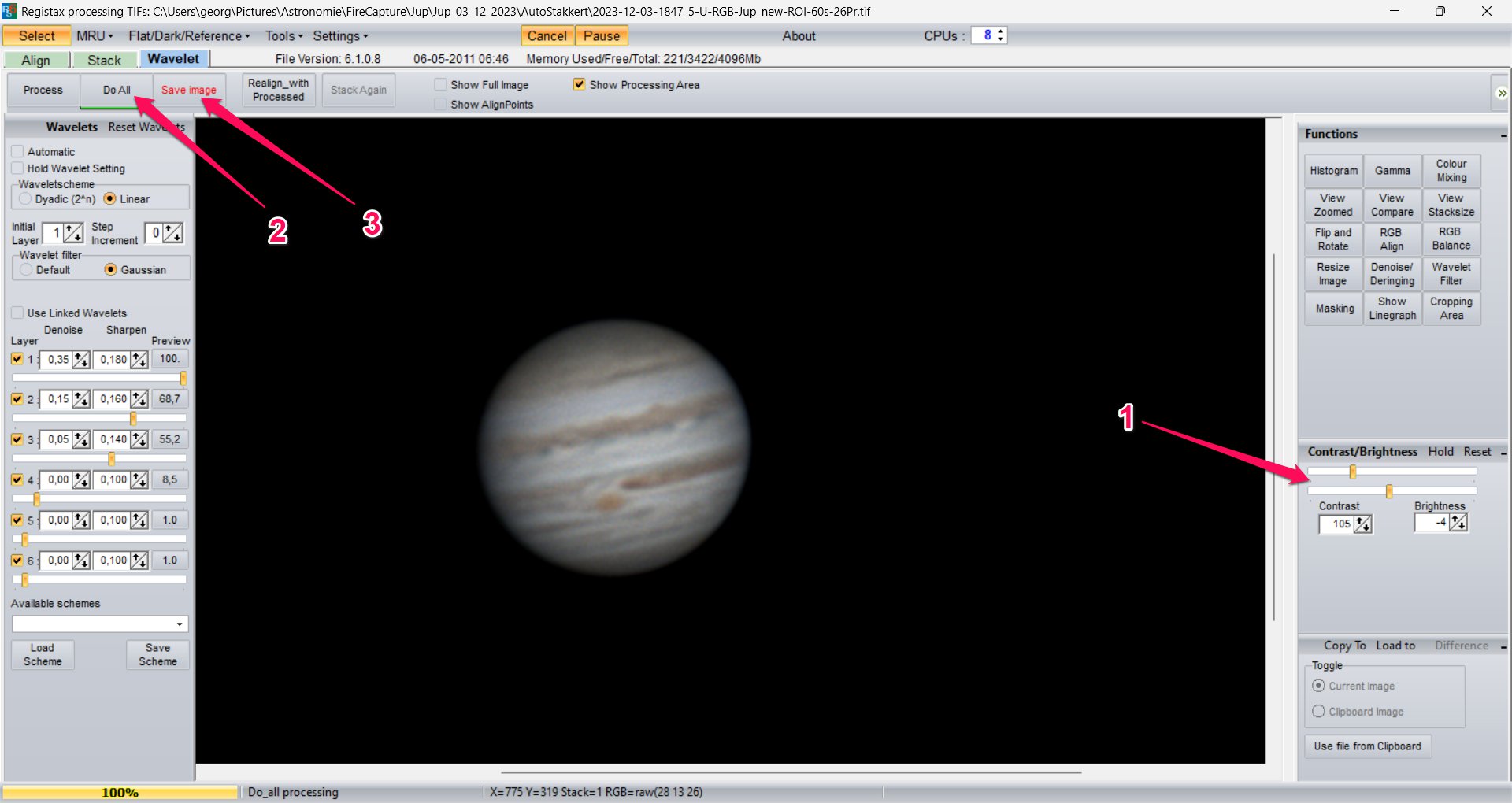This screenshot has height=803, width=1512.
Task: Disable wavelet layer 1 checkbox
Action: [17, 359]
